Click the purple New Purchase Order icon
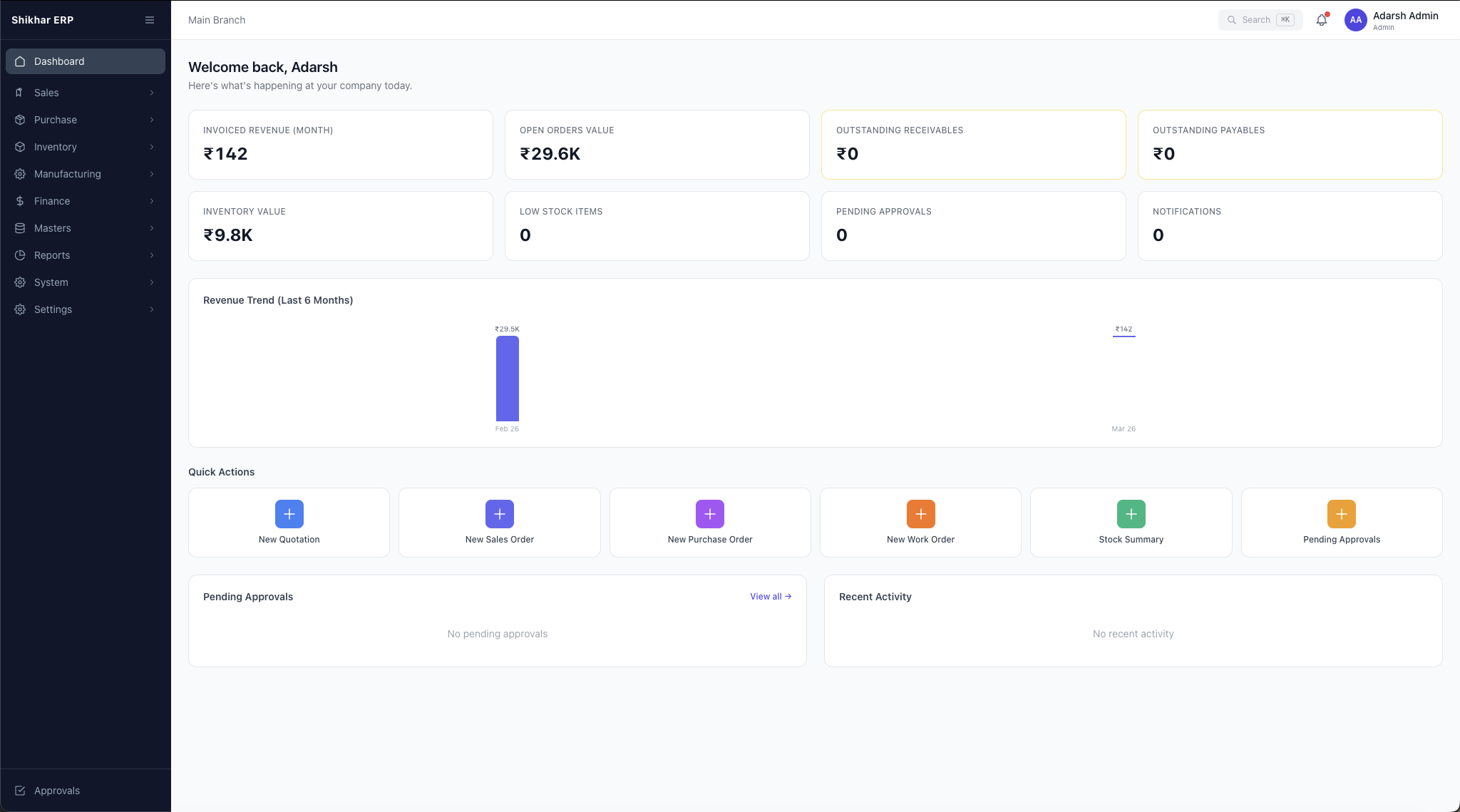 [x=710, y=514]
